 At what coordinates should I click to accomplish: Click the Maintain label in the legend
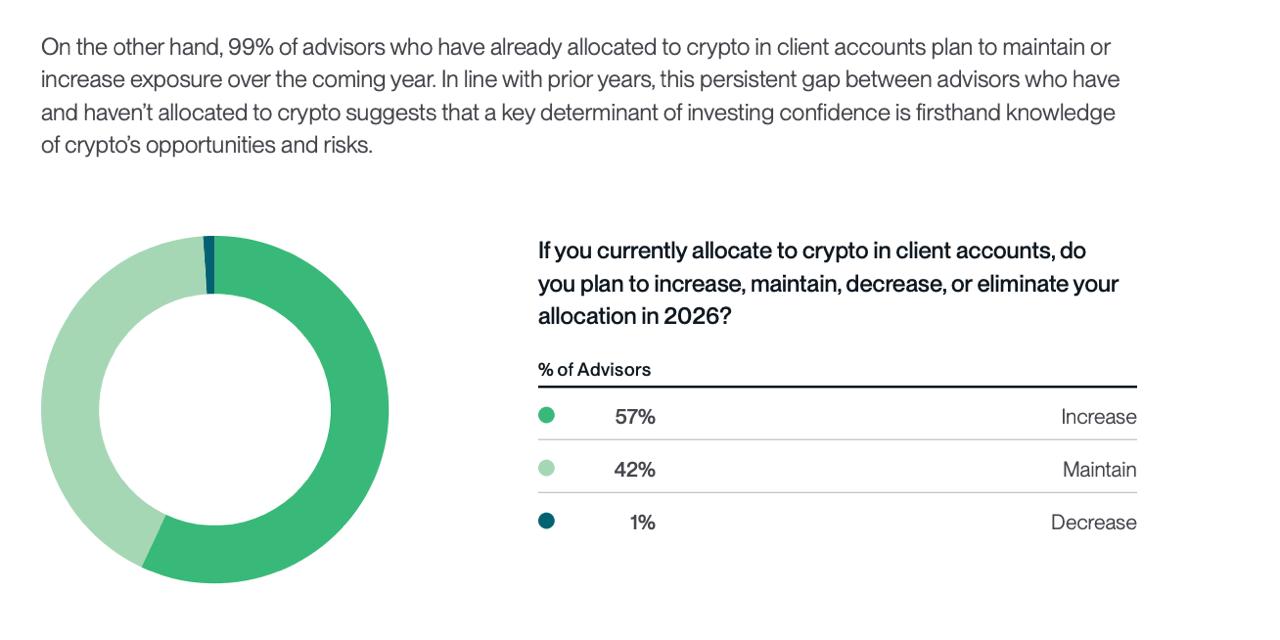[x=1099, y=470]
